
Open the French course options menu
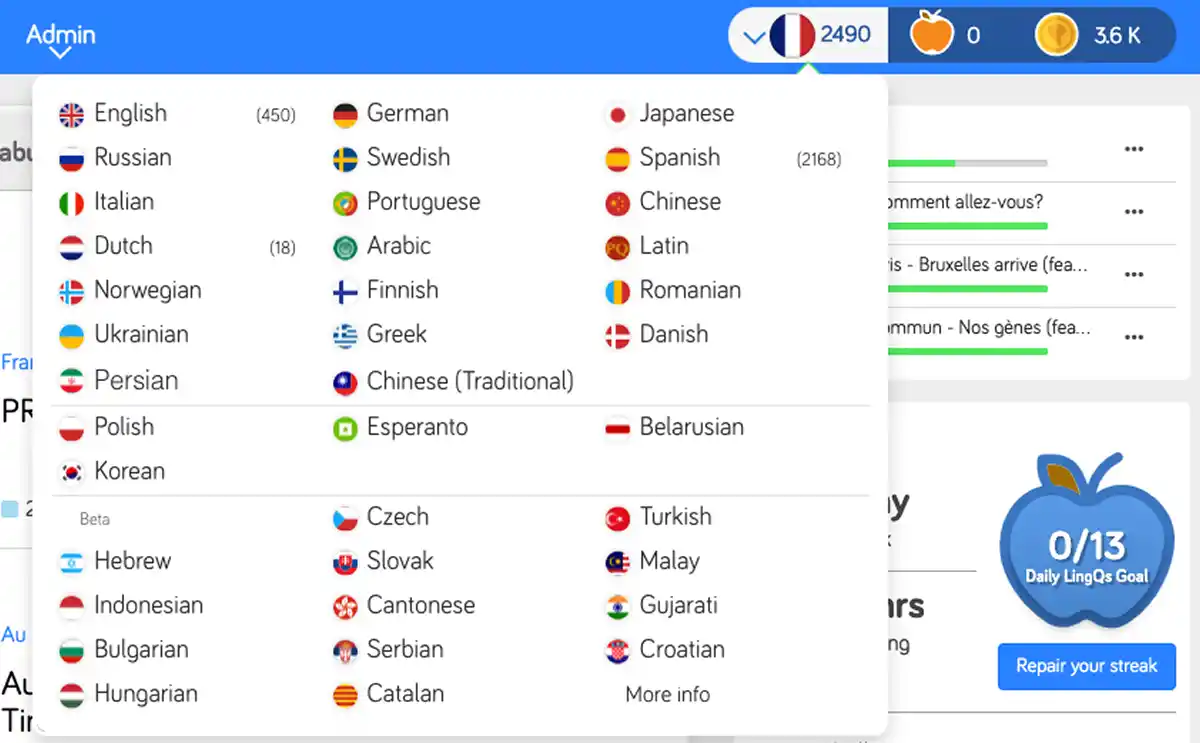(1134, 149)
